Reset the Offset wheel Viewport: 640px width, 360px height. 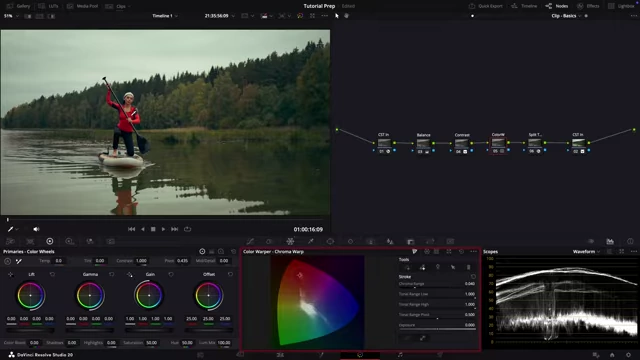point(231,274)
